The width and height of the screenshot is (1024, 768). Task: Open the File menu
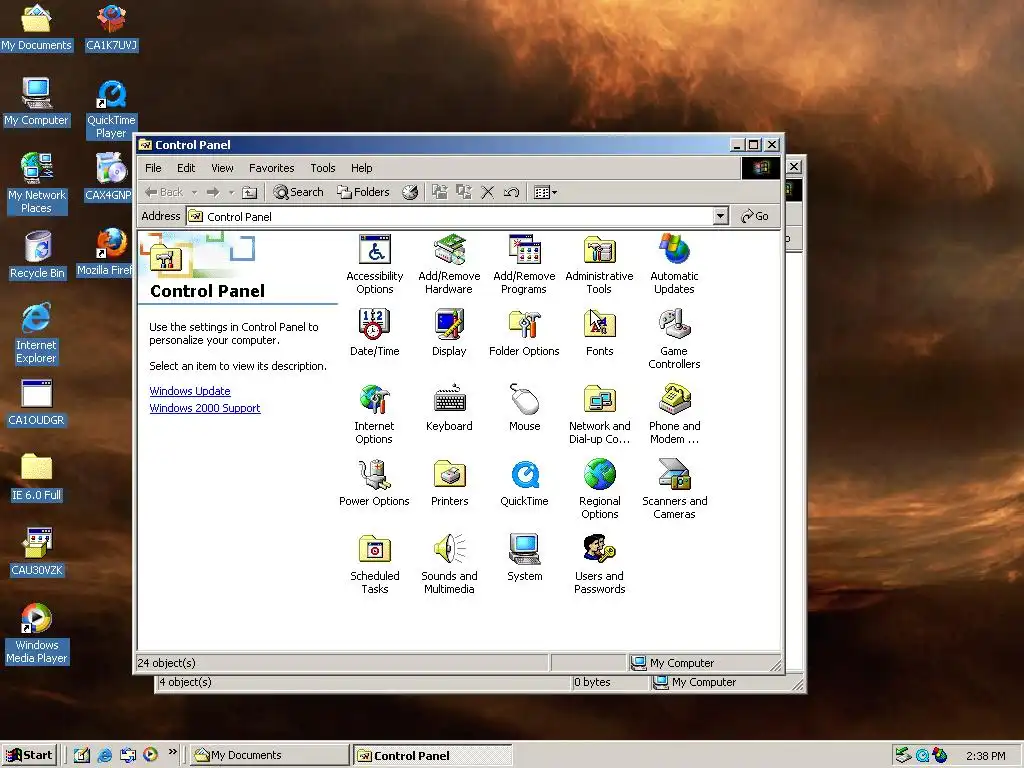point(153,168)
